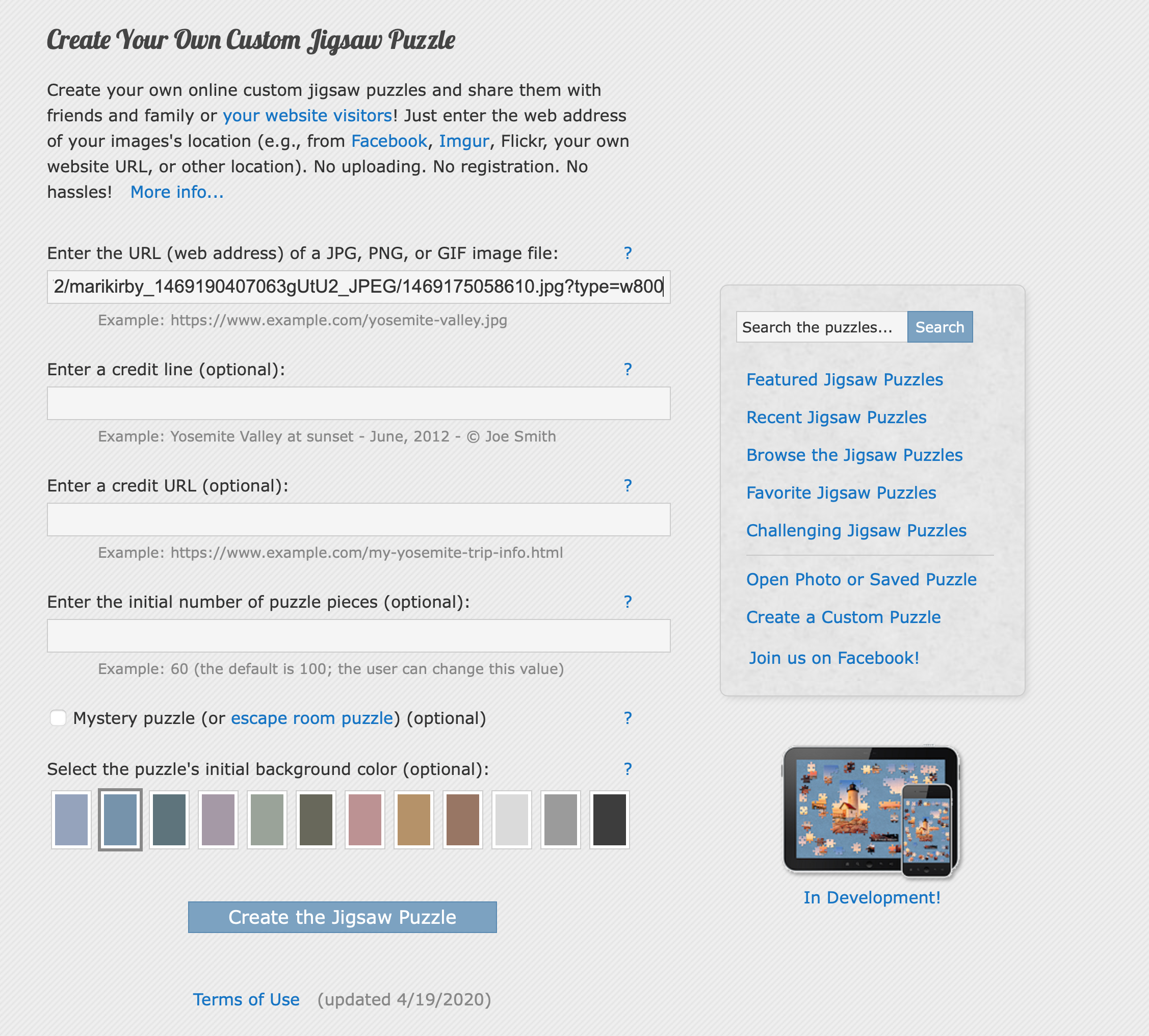Go to Challenging Jigsaw Puzzles
The image size is (1149, 1036).
pyautogui.click(x=856, y=531)
